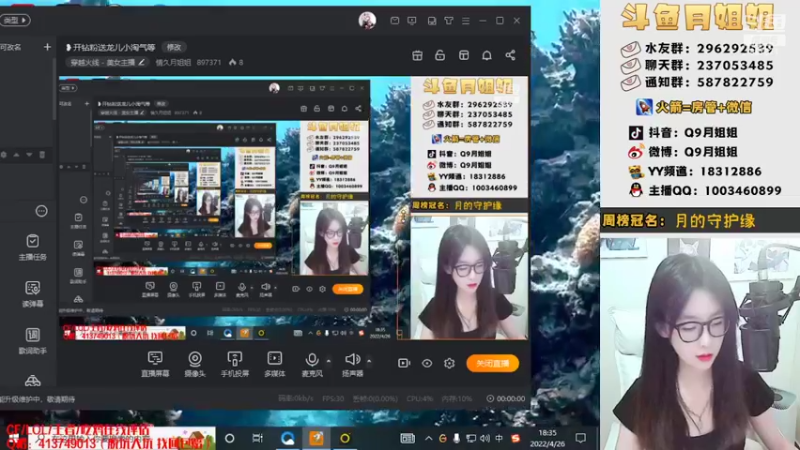Click the share icon in header
This screenshot has width=800, height=450.
click(x=510, y=55)
